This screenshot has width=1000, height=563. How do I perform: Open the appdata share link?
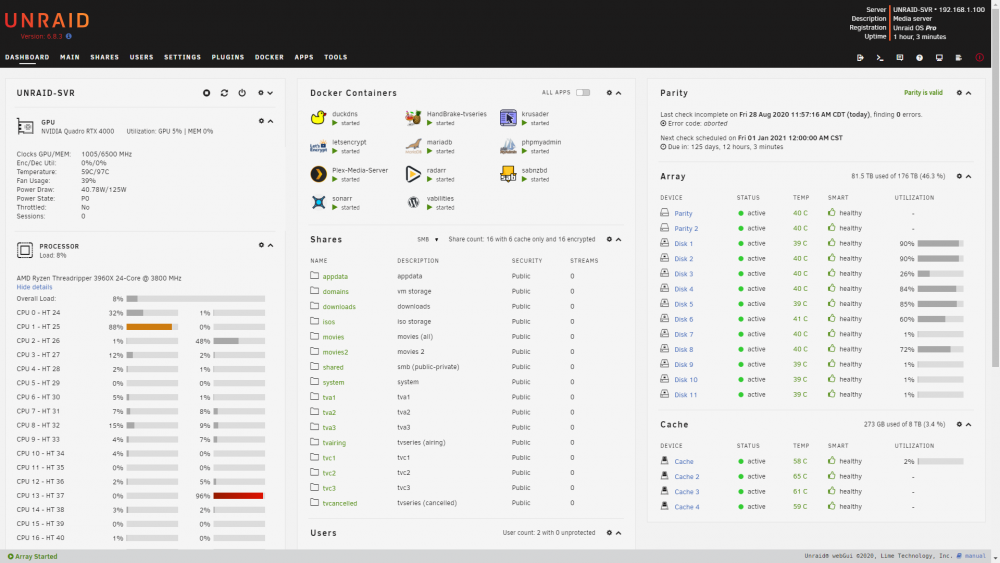tap(335, 277)
